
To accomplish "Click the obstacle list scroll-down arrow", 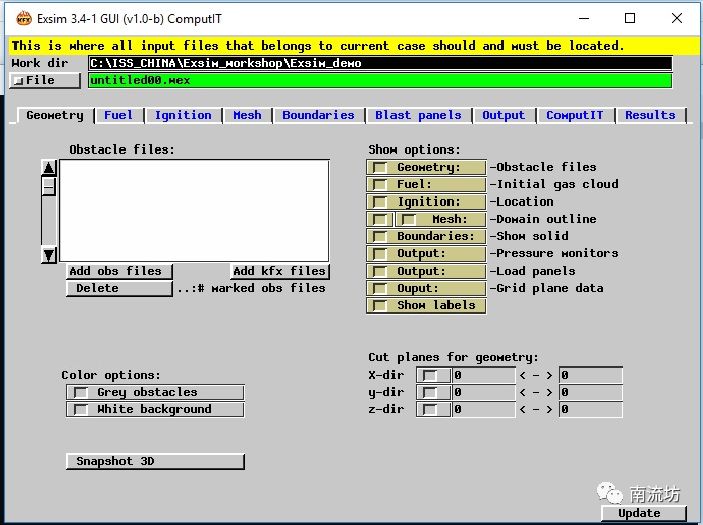I will click(x=49, y=255).
